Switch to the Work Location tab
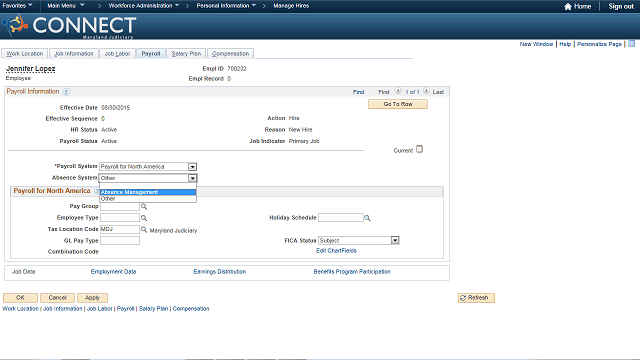 pyautogui.click(x=24, y=53)
